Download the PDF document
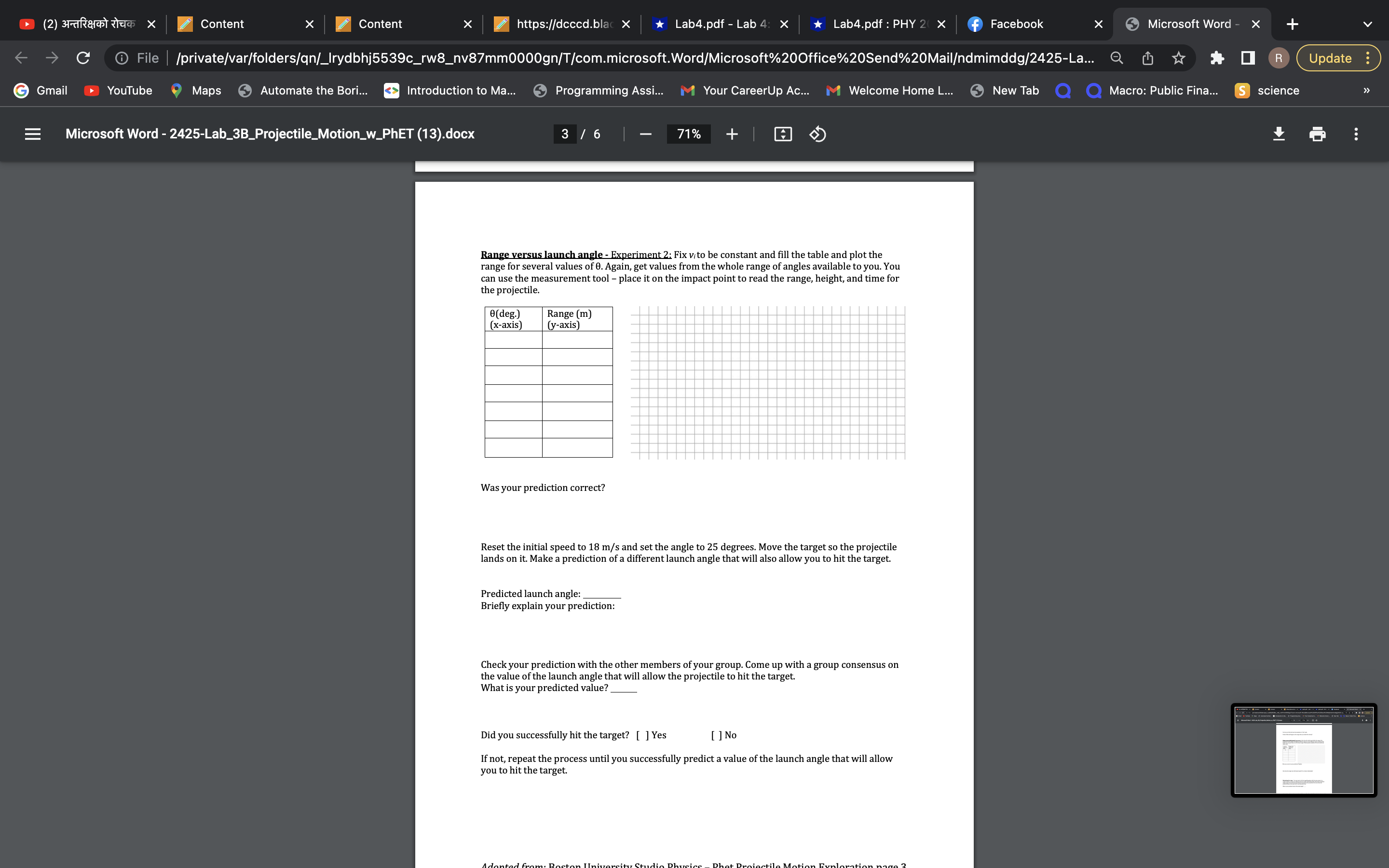The image size is (1389, 868). [x=1279, y=134]
